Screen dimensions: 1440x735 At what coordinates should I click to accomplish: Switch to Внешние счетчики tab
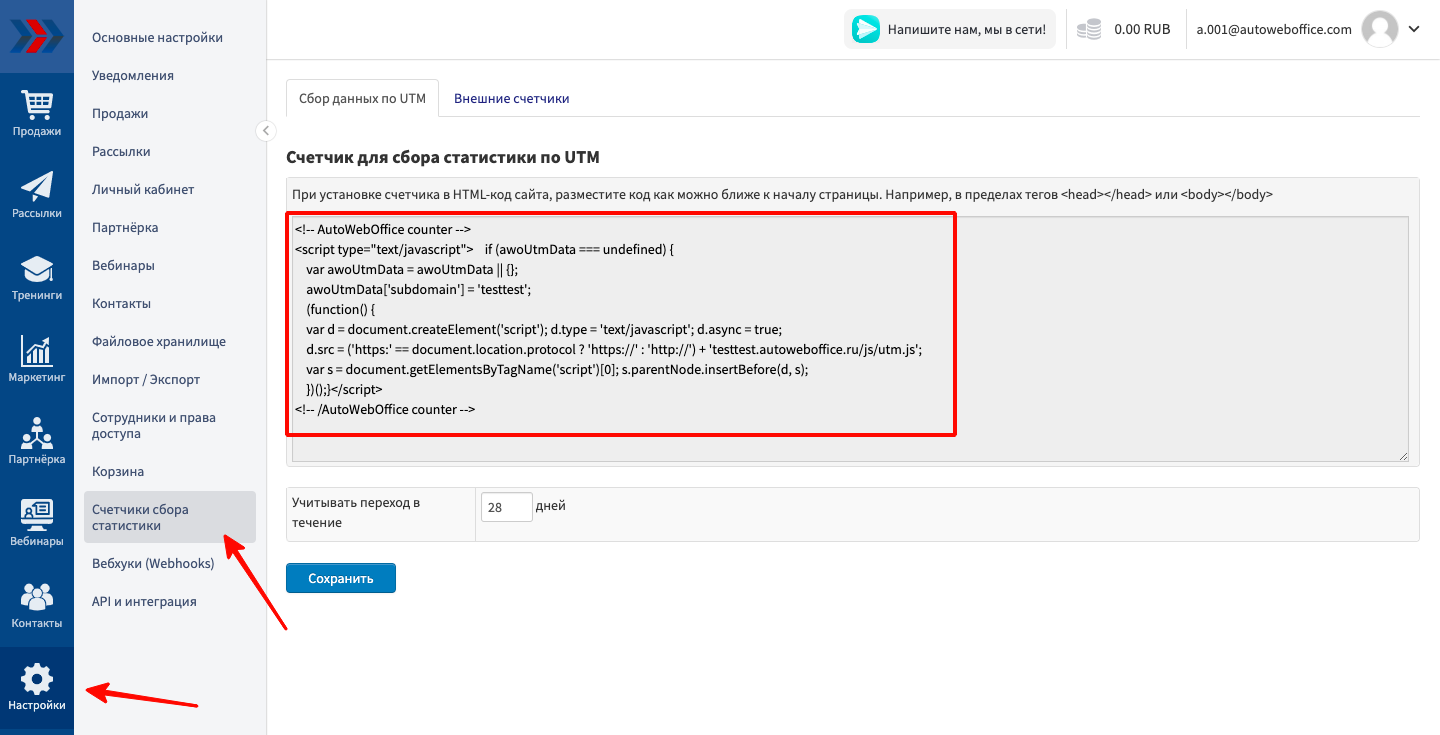coord(511,99)
